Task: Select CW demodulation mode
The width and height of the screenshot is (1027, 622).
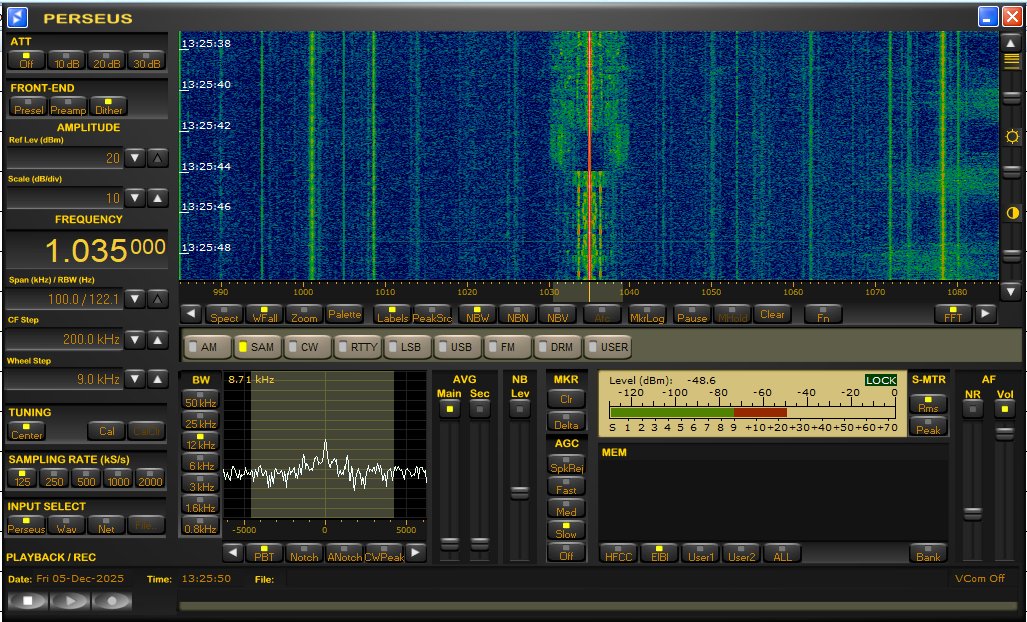Action: pos(308,346)
